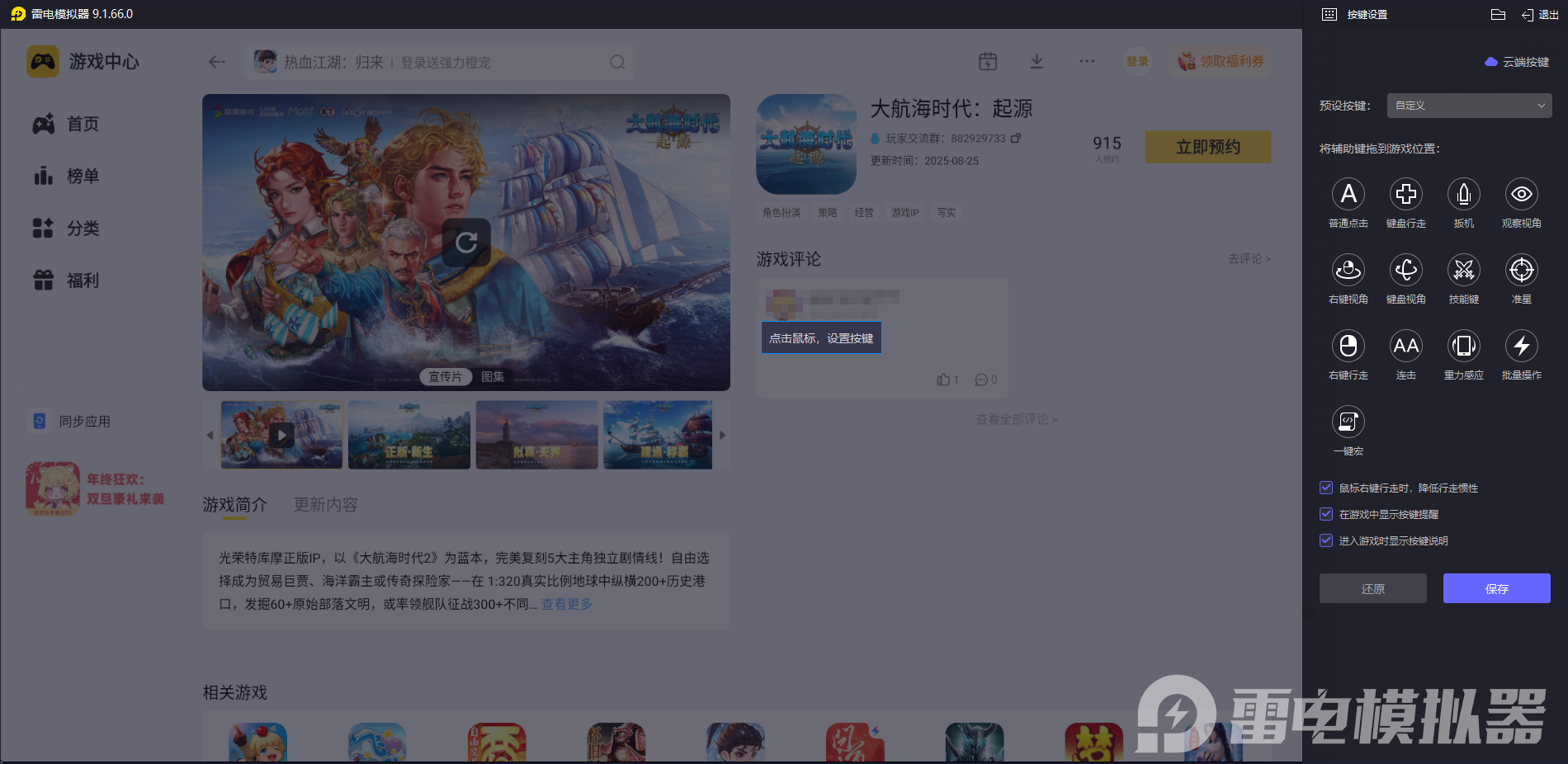Click the search field showing 热血江湖：归来
Viewport: 1568px width, 764px height.
[x=439, y=62]
